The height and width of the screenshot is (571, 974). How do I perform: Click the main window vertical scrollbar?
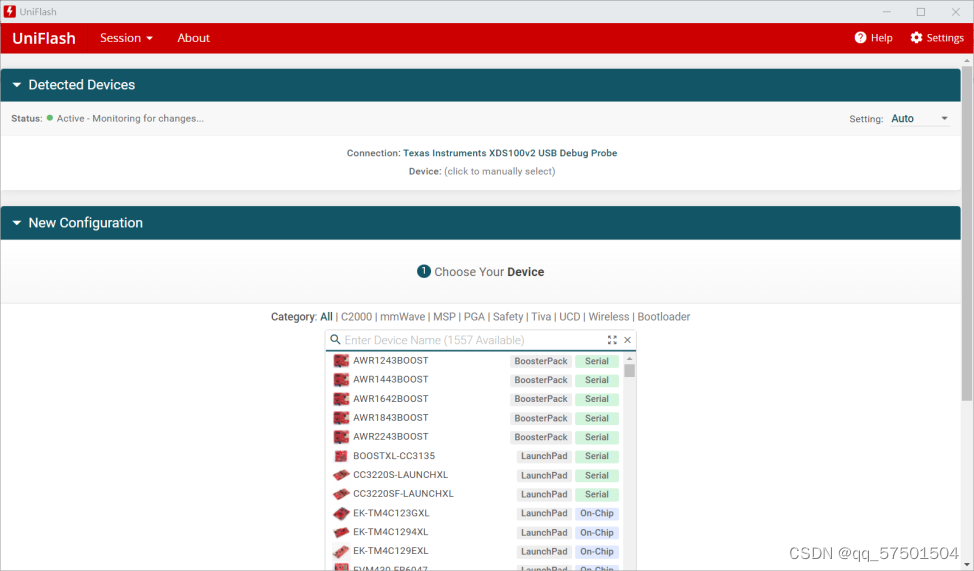coord(967,234)
